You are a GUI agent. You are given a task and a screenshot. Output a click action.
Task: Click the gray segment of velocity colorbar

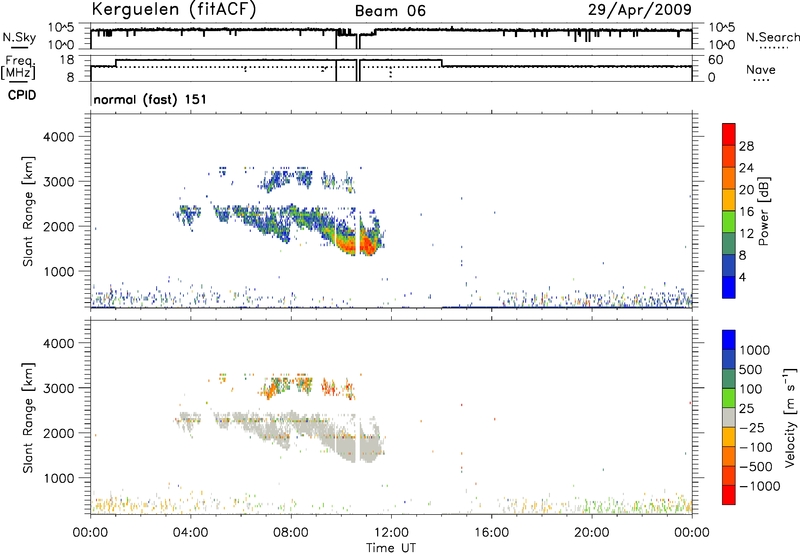point(729,417)
